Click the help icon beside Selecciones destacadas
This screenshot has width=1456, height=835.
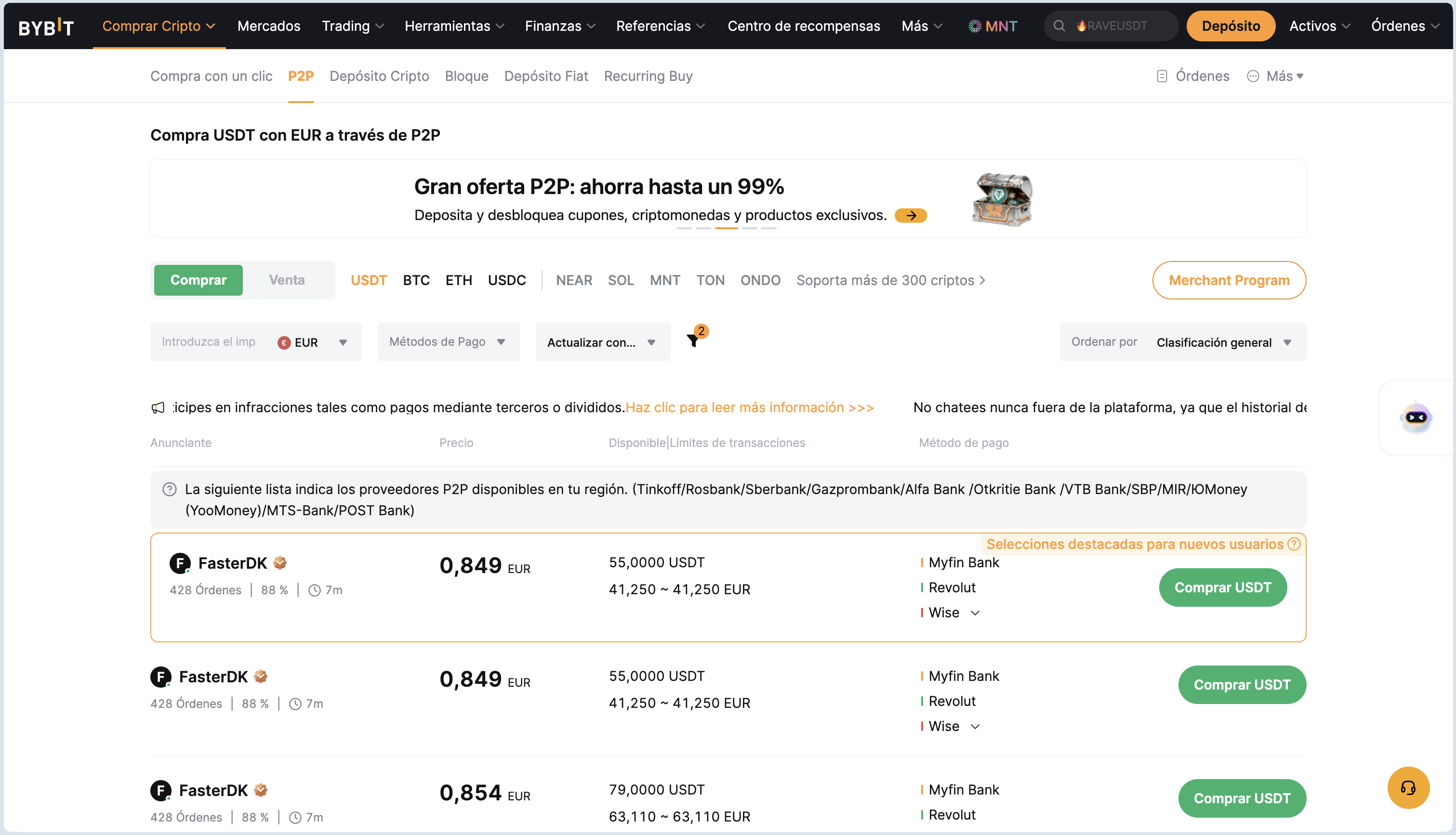(1294, 544)
